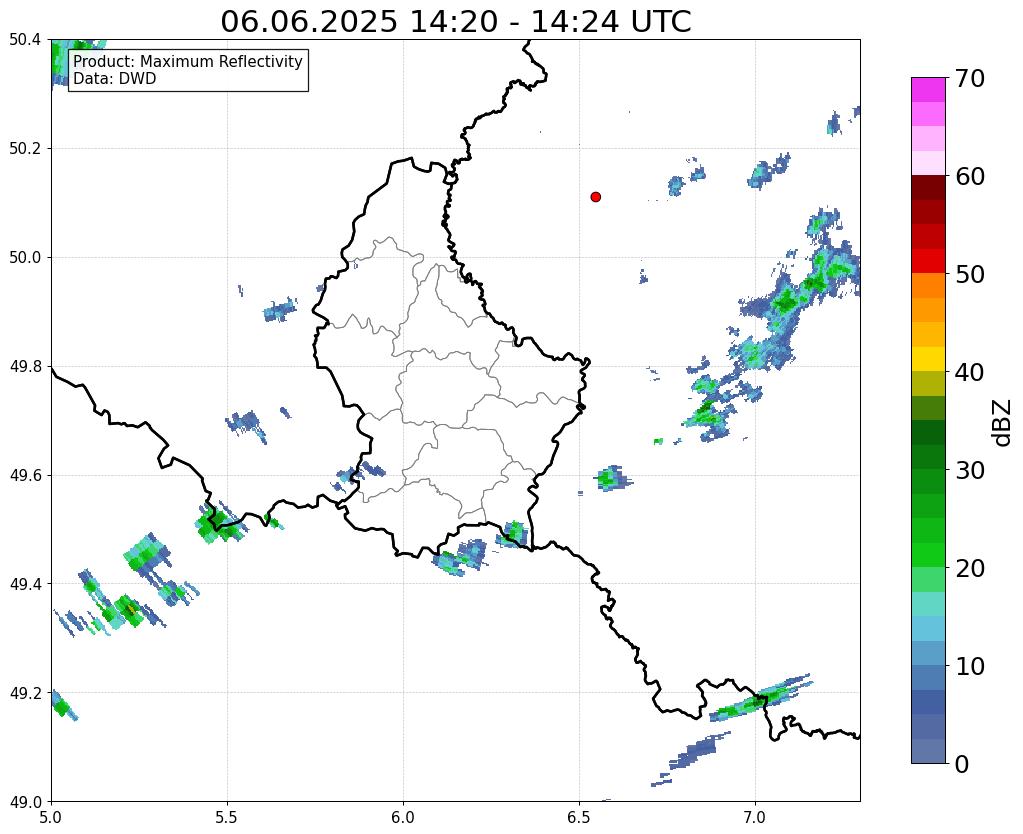Click the 10 tick label on colorbar
The height and width of the screenshot is (834, 1023).
coord(969,666)
